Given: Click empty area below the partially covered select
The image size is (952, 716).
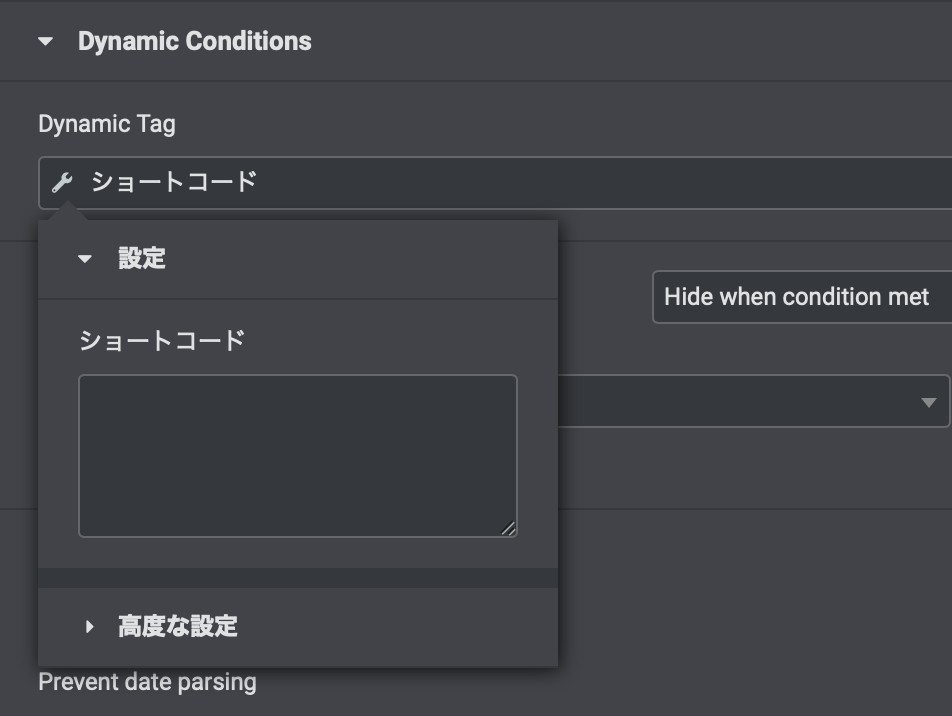Looking at the screenshot, I should (753, 468).
